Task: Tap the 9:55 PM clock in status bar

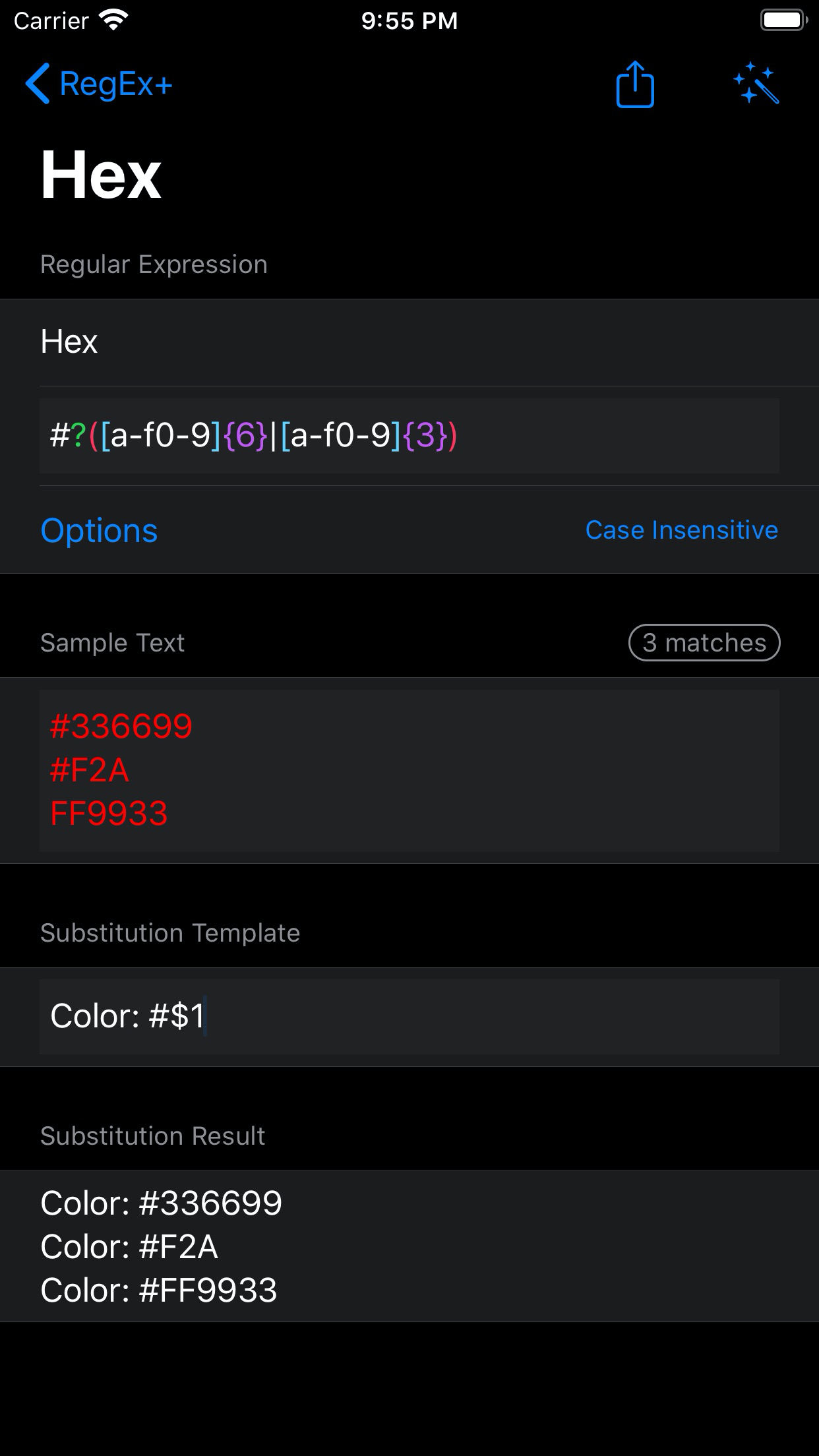Action: point(409,20)
